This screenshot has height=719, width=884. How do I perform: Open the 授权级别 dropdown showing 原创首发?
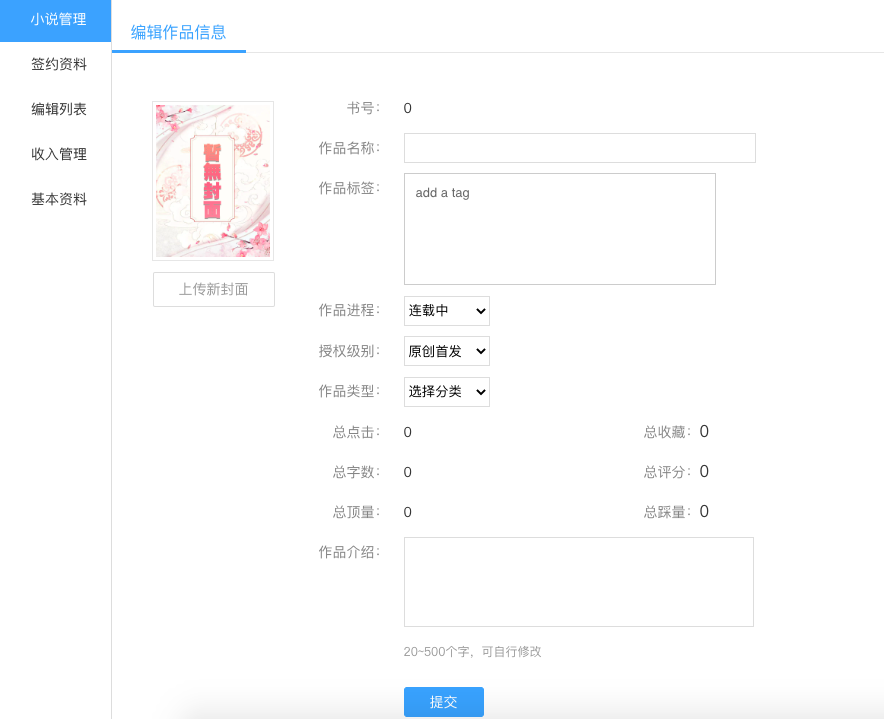coord(446,351)
